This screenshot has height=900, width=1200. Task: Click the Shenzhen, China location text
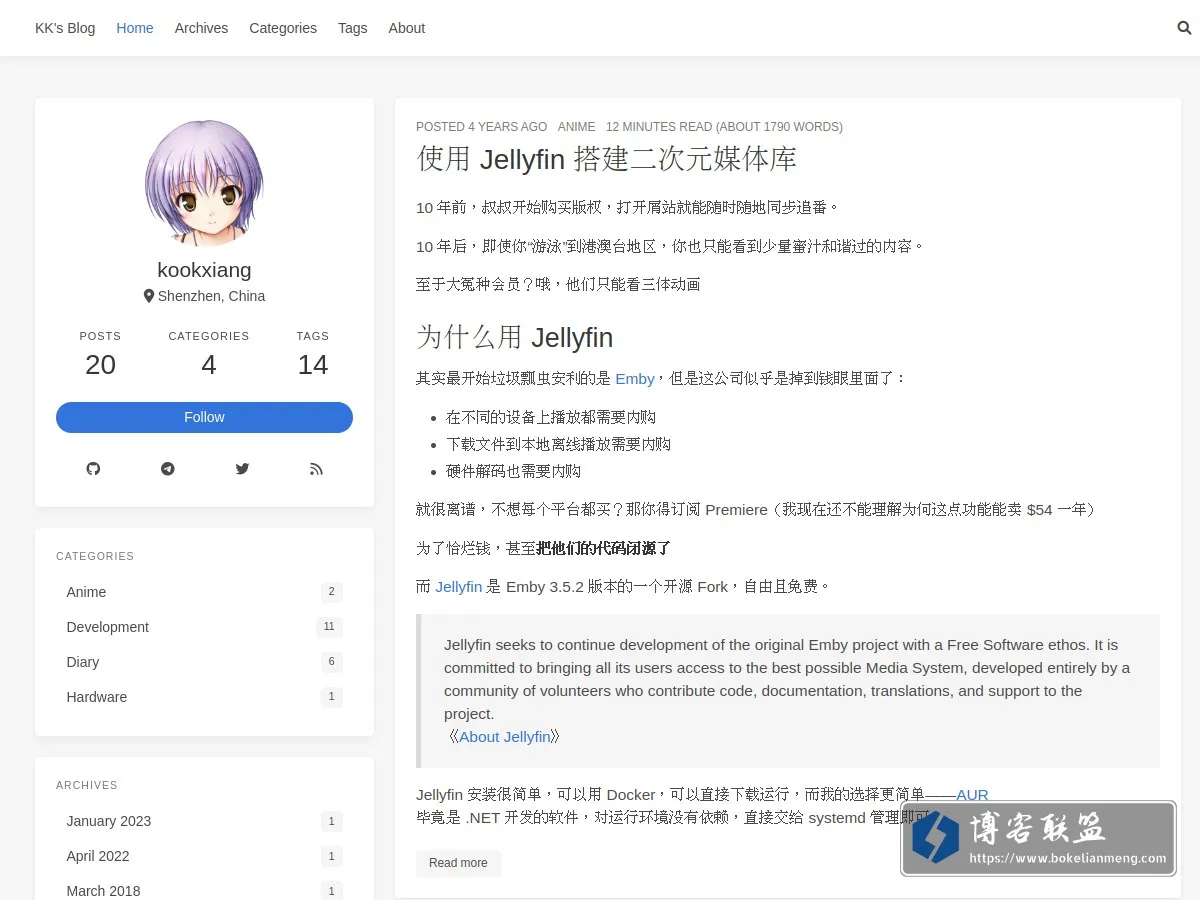coord(211,296)
